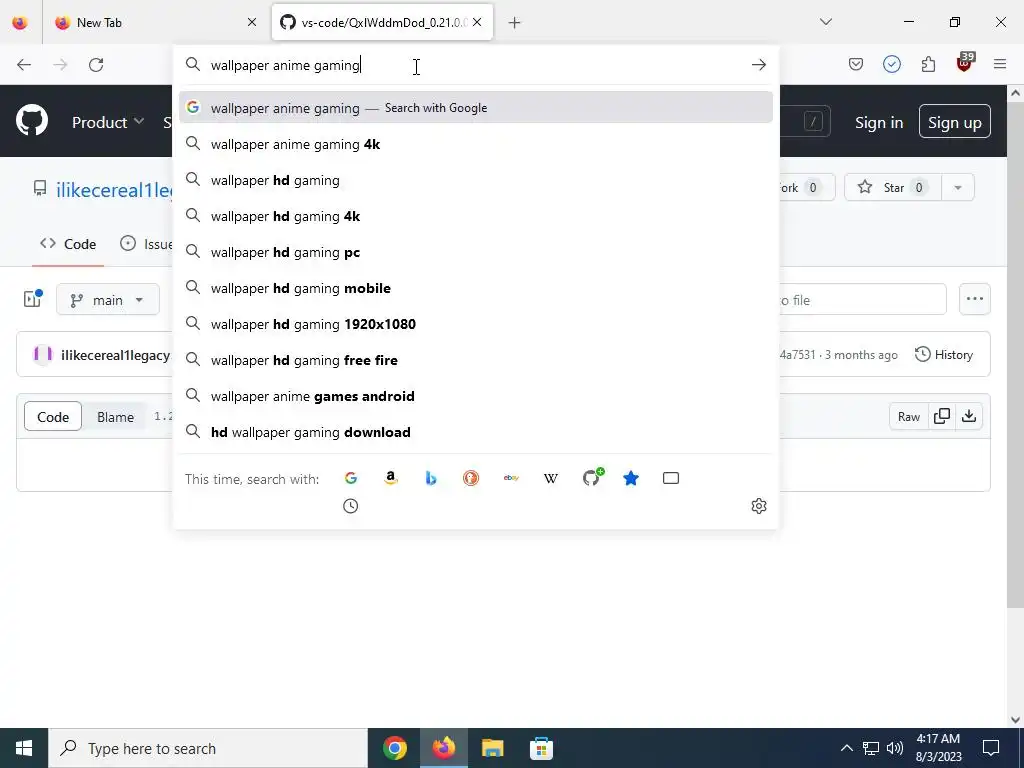The image size is (1024, 768).
Task: Open the main branch selector
Action: point(108,300)
